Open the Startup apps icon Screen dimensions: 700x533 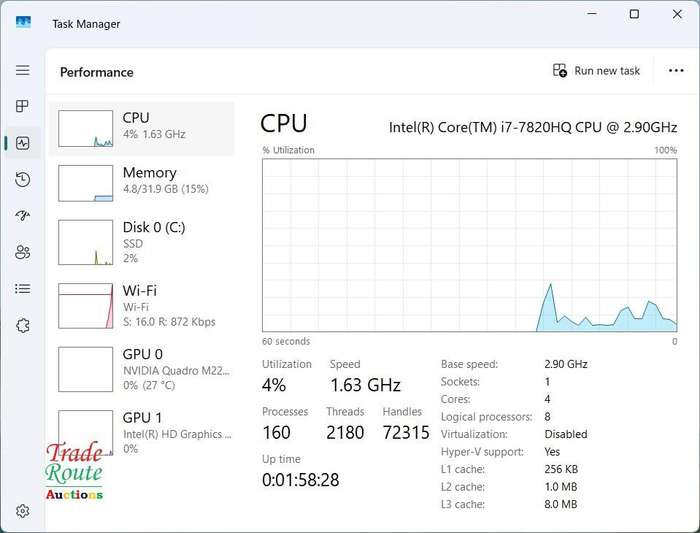point(23,216)
